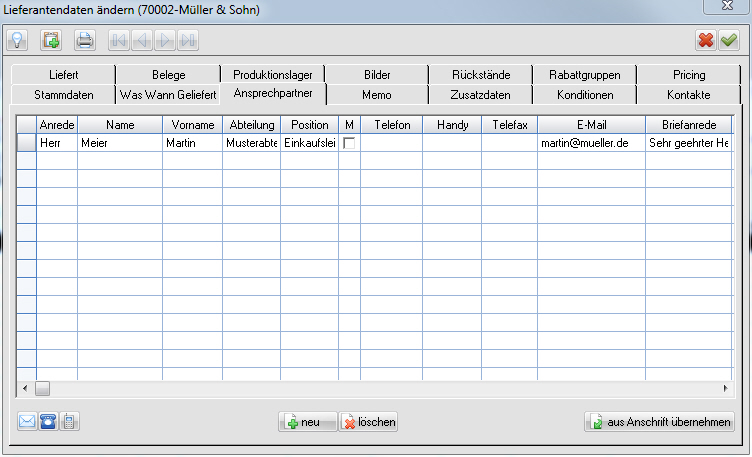Click the envelope e-mail icon
This screenshot has width=752, height=457.
(27, 422)
